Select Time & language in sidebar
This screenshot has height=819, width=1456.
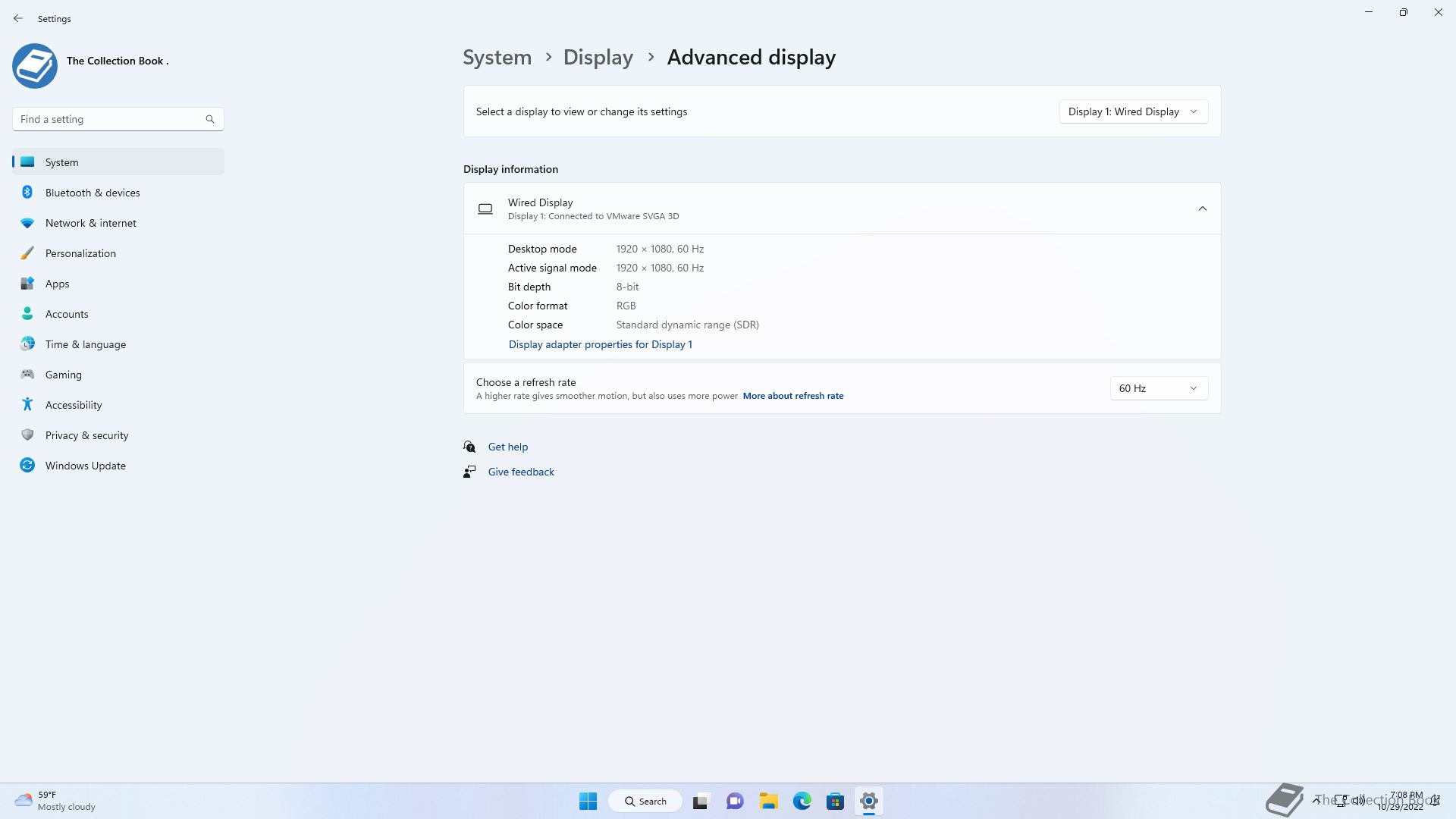85,344
